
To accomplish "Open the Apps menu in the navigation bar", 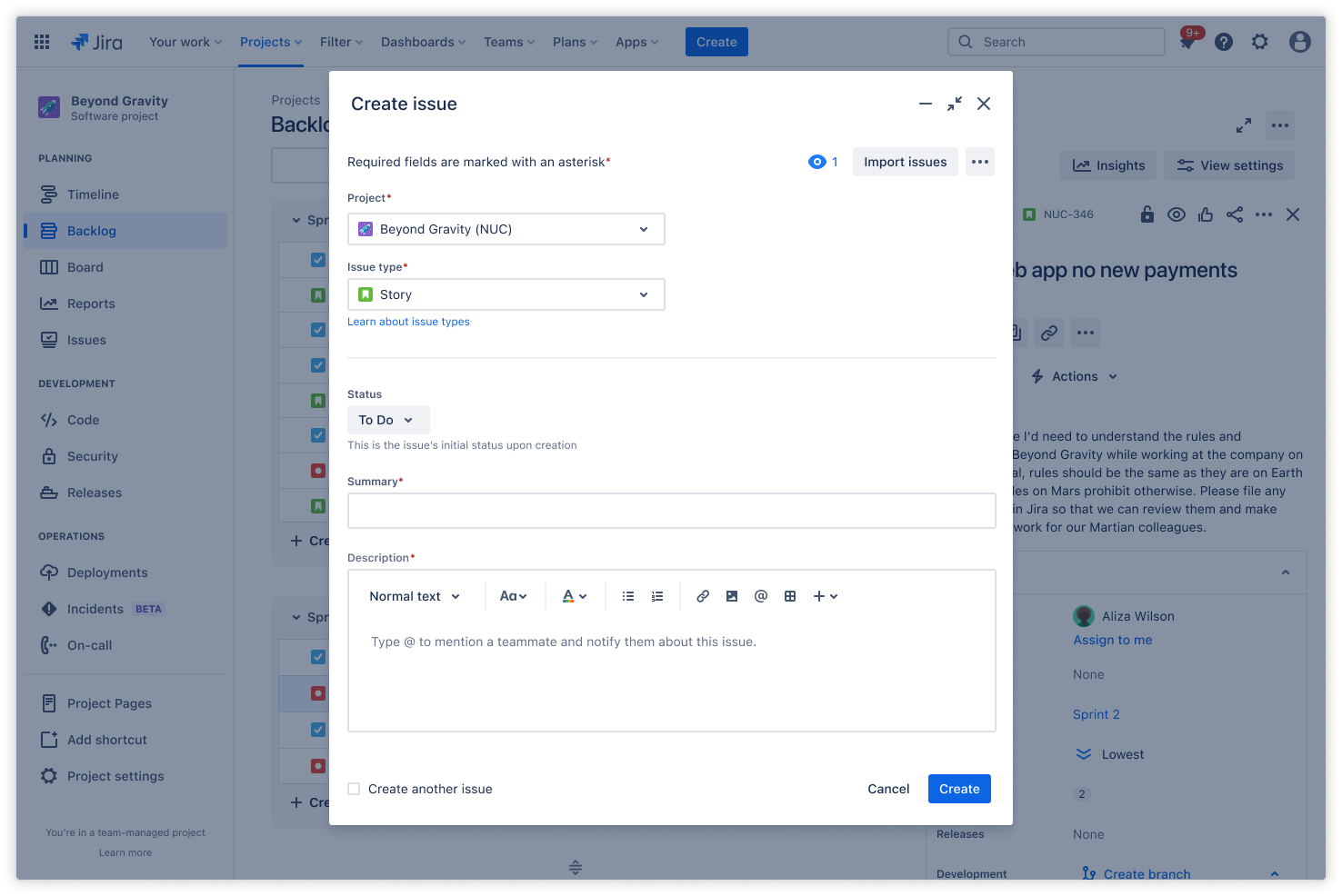I will pos(636,42).
